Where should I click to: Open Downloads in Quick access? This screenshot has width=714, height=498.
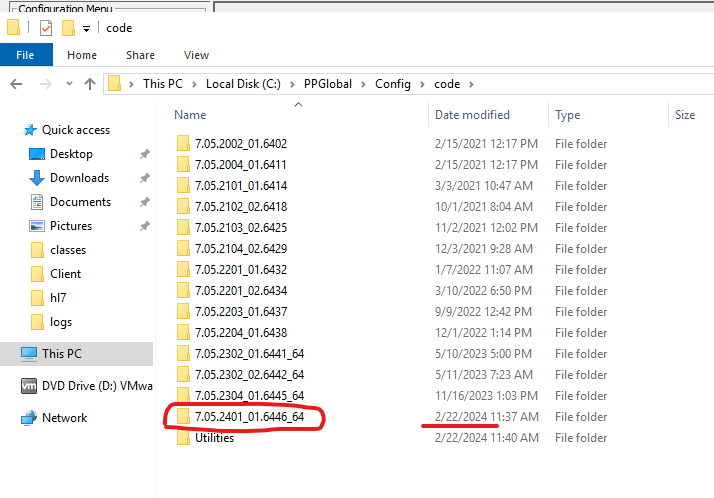coord(80,178)
